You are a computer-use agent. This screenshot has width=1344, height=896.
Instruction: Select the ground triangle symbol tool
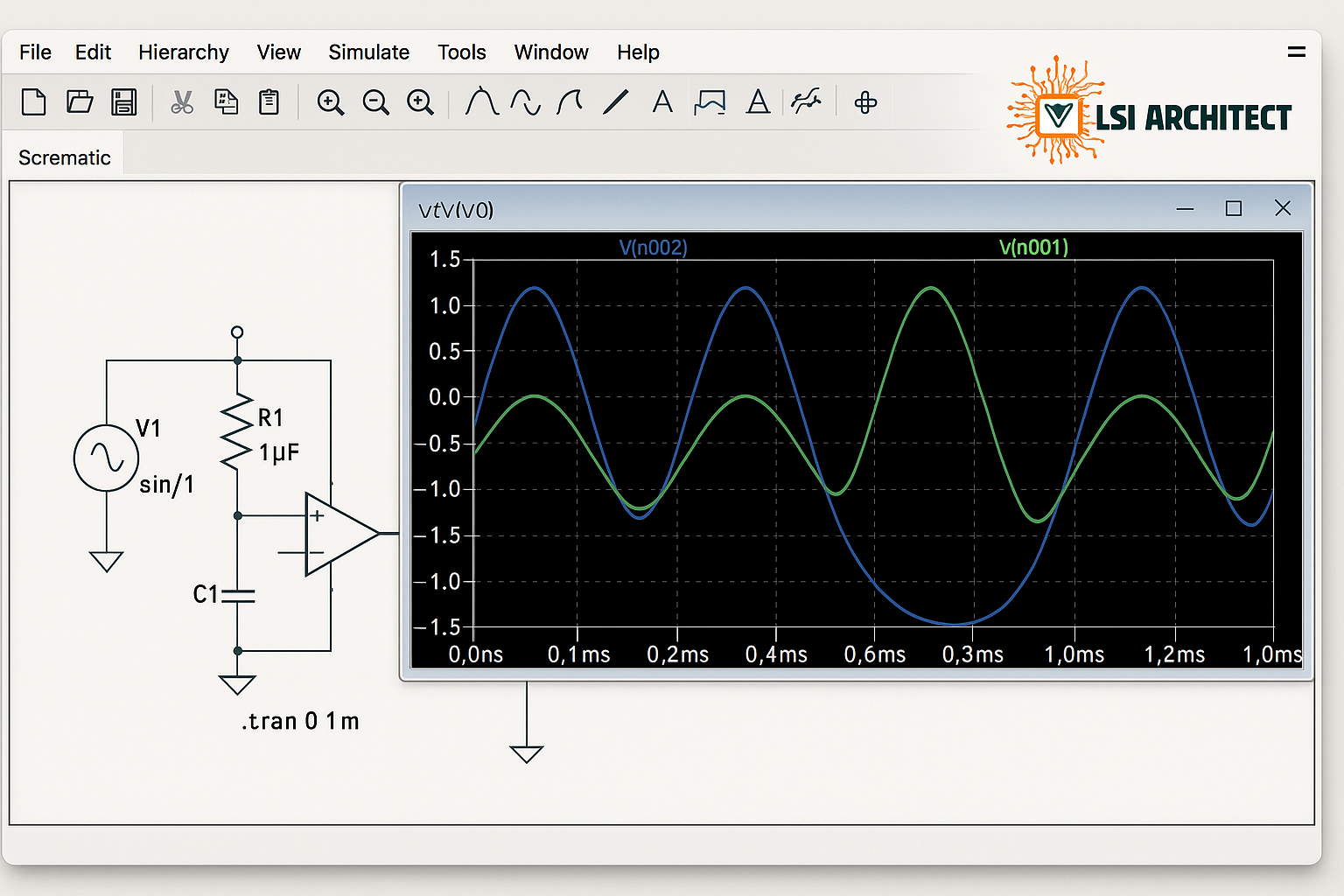tap(758, 102)
